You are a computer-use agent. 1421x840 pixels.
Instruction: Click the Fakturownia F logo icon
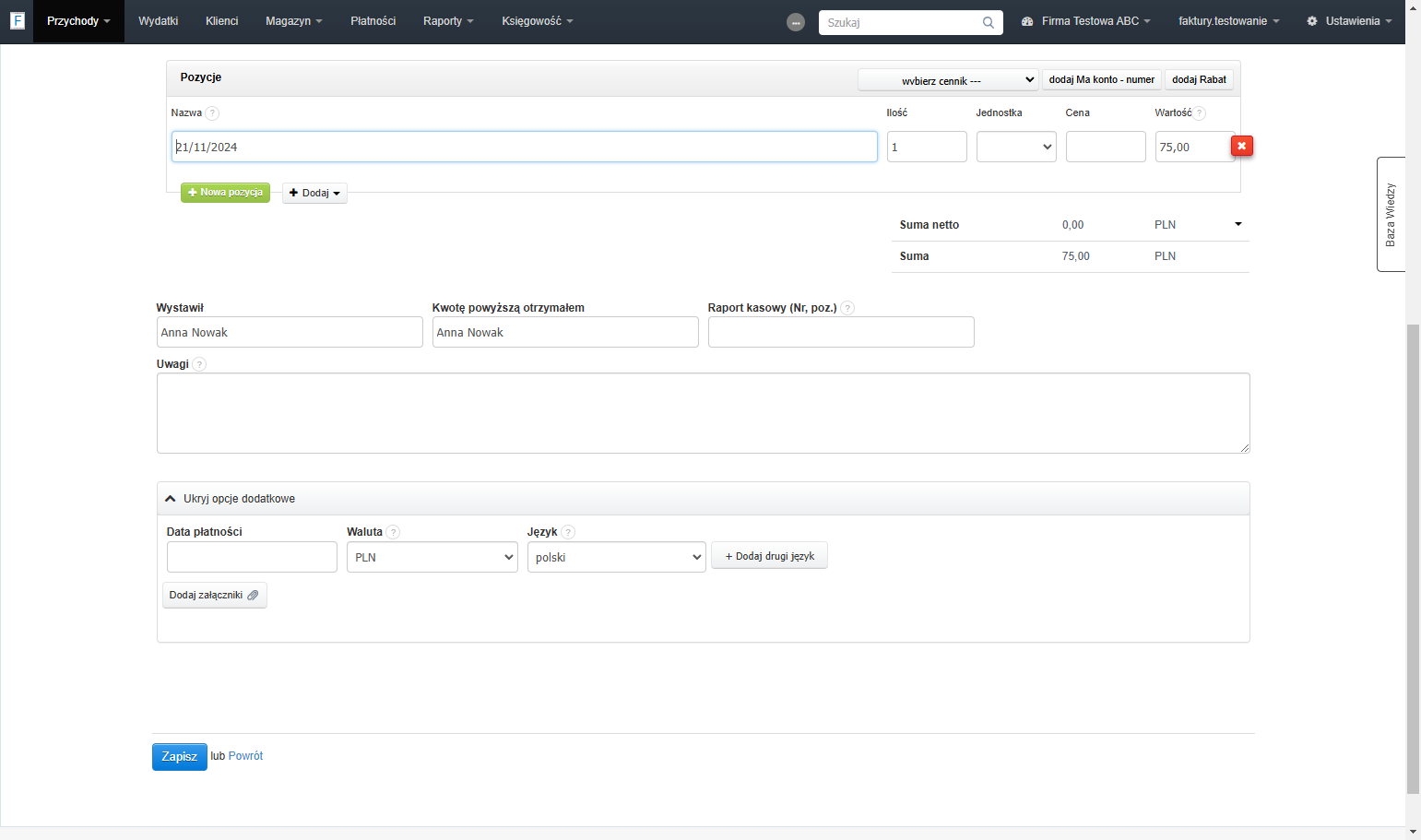17,20
